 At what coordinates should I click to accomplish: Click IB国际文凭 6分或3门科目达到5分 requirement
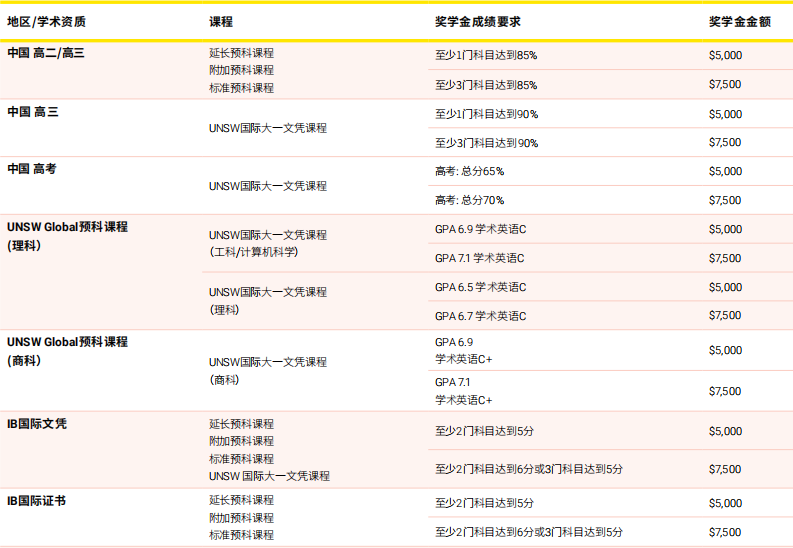pyautogui.click(x=529, y=469)
